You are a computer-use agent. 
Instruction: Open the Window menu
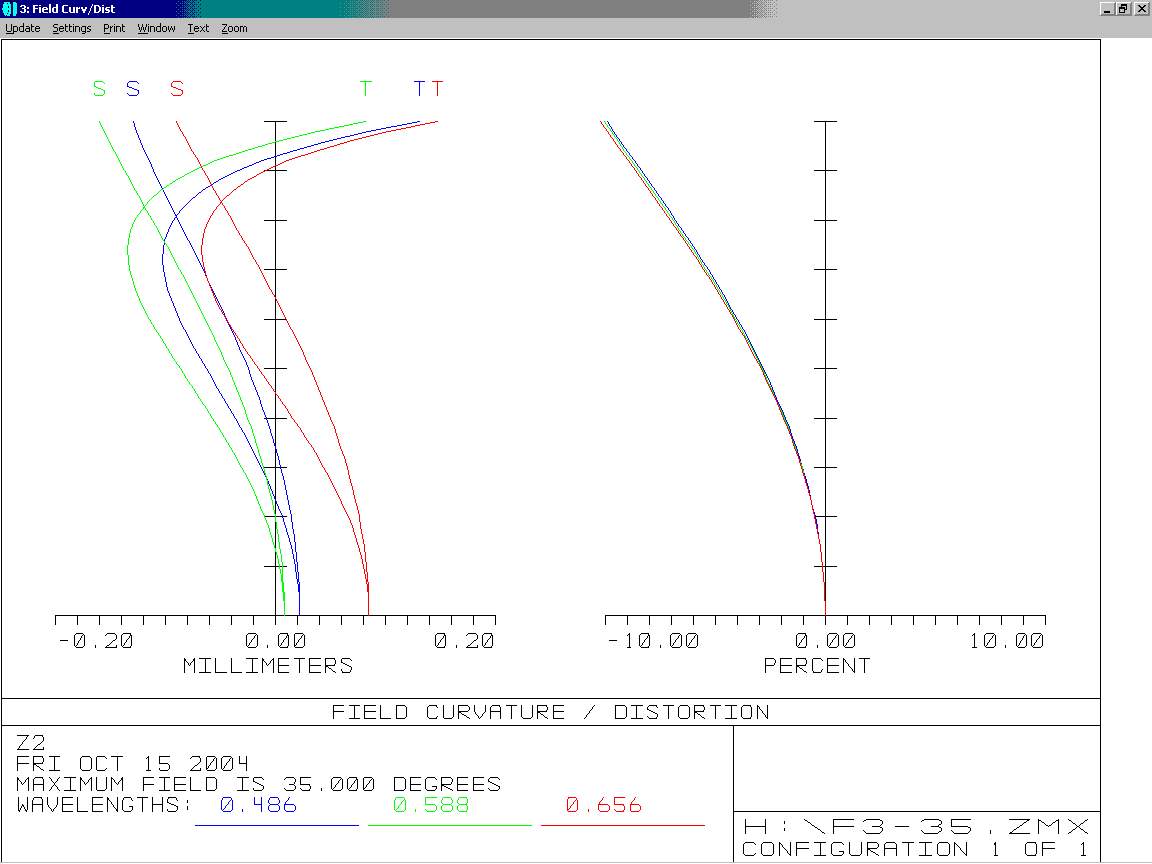[156, 28]
